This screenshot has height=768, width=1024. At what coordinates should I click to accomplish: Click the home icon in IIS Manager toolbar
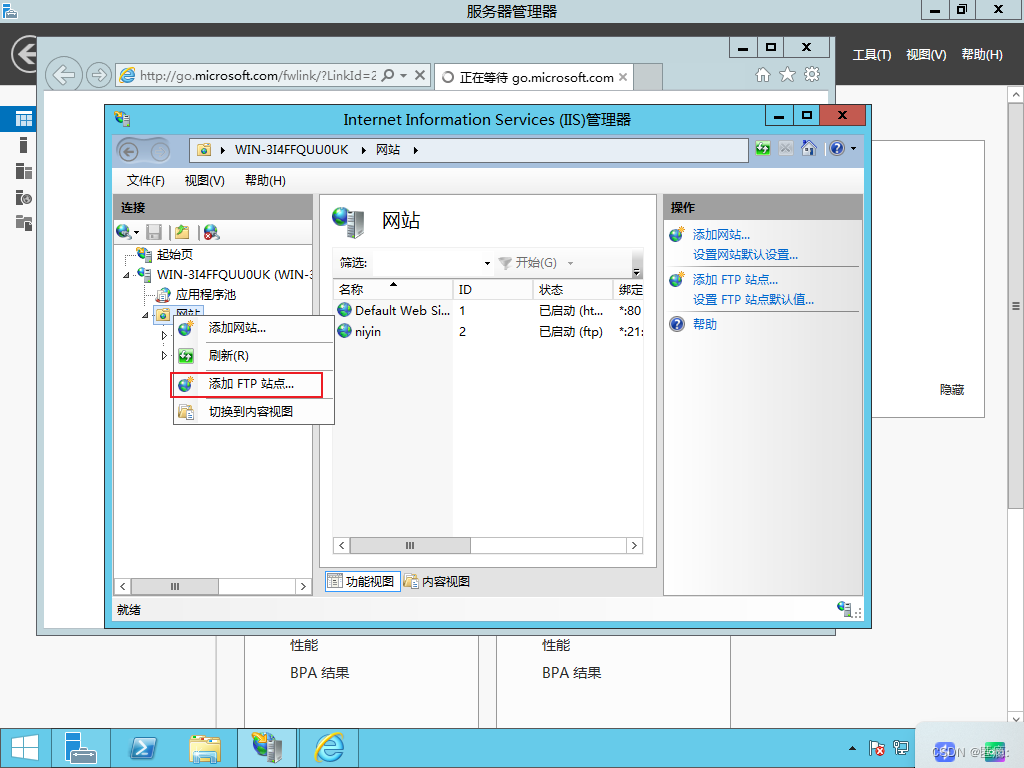pos(808,148)
